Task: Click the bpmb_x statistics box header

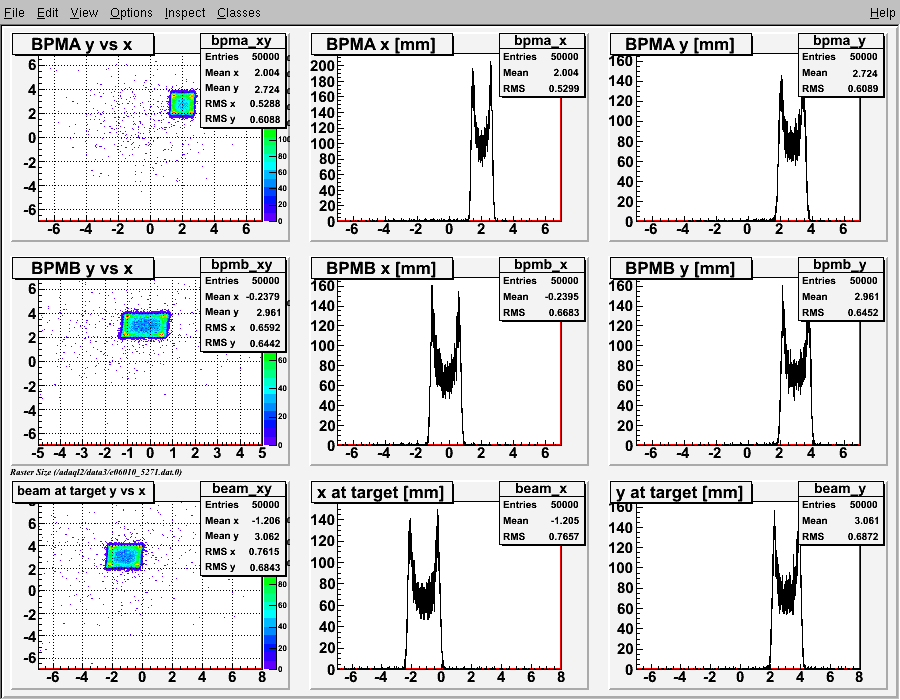Action: (541, 265)
